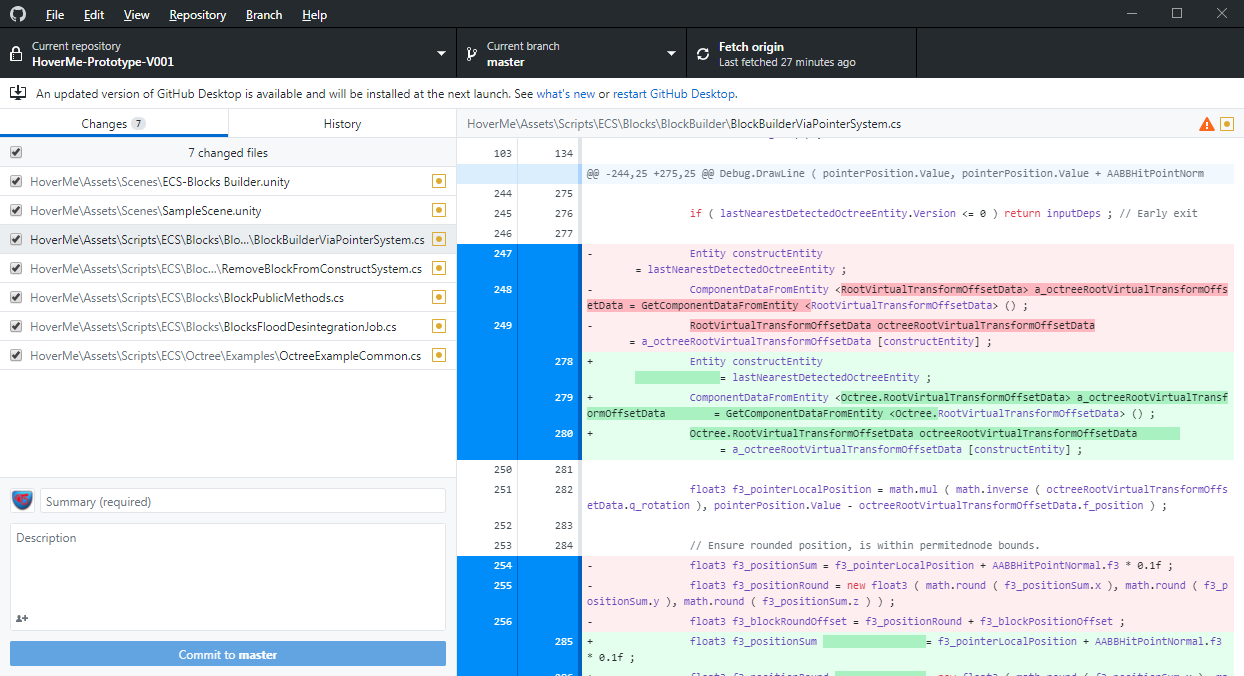Click the add co-authors icon in Description box

point(23,618)
